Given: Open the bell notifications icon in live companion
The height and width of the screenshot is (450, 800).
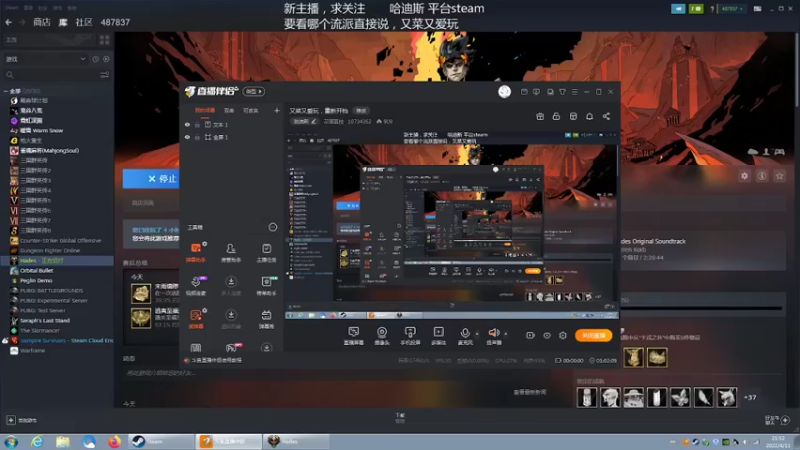Looking at the screenshot, I should [589, 116].
